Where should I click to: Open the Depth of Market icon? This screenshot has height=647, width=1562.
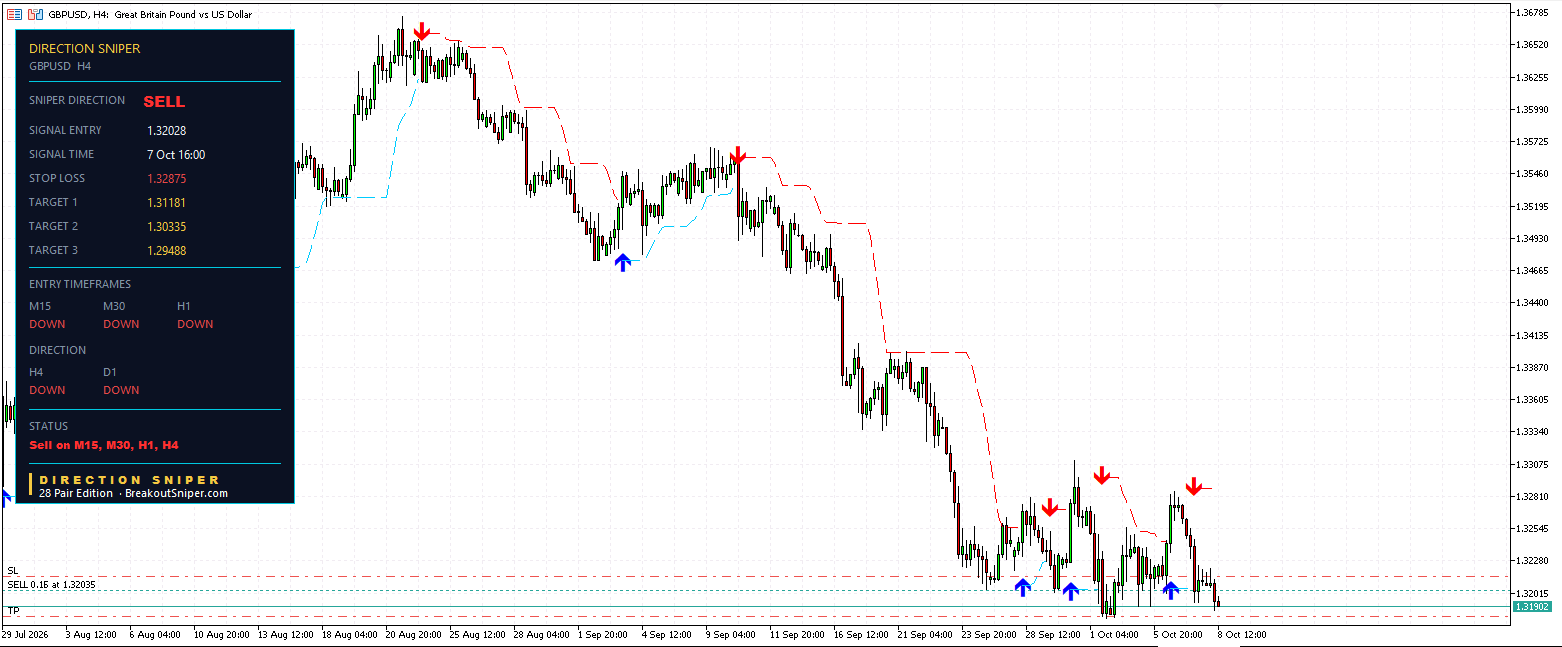click(x=36, y=15)
